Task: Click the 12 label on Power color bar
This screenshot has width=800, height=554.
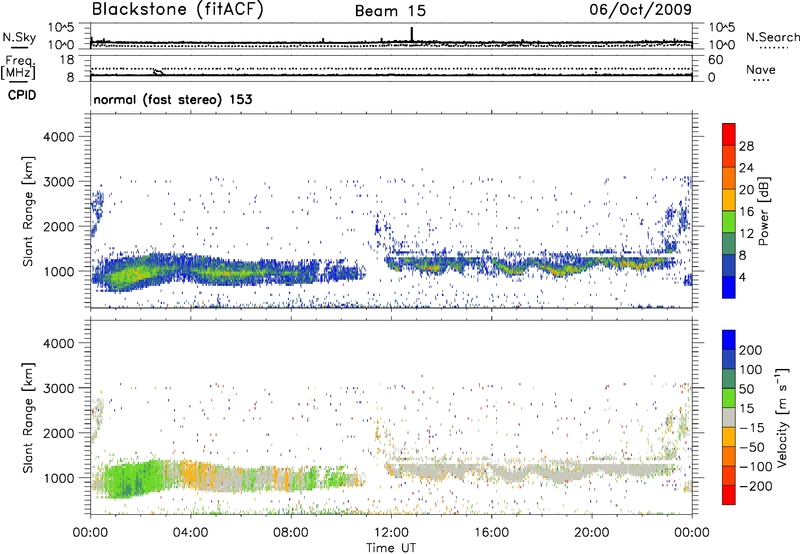Action: coord(746,234)
